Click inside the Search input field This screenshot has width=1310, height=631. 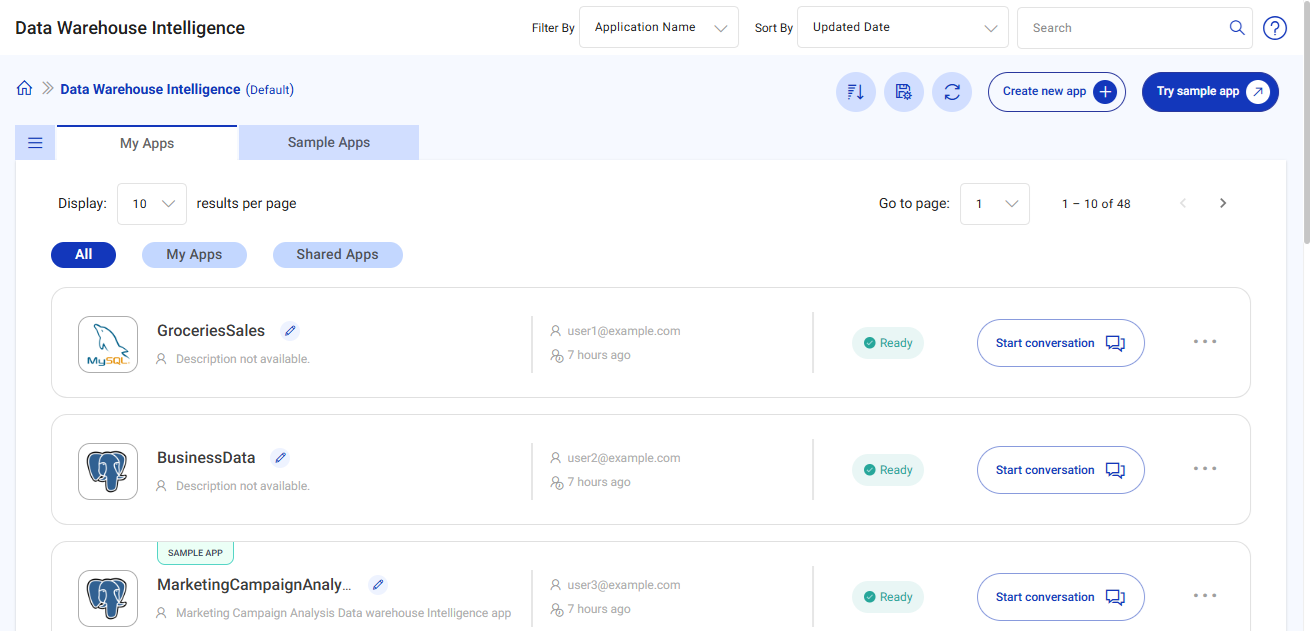click(x=1120, y=27)
